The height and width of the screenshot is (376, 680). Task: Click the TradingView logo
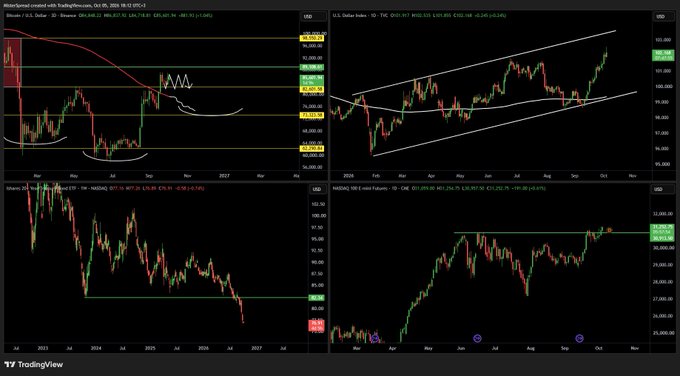[34, 364]
